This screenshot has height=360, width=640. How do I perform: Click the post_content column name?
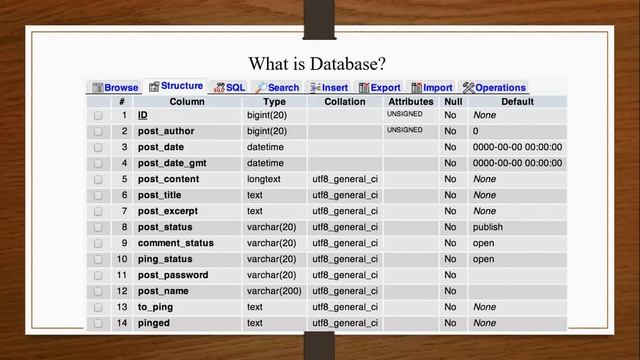168,179
